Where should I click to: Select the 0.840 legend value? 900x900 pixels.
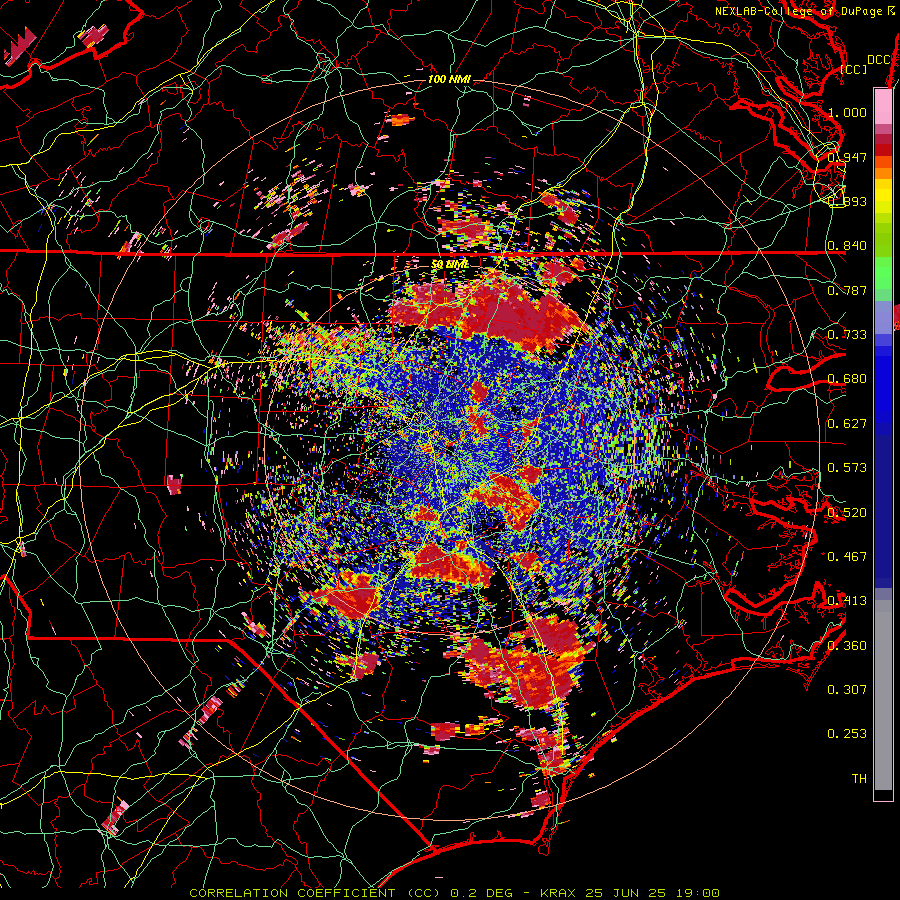tap(847, 245)
